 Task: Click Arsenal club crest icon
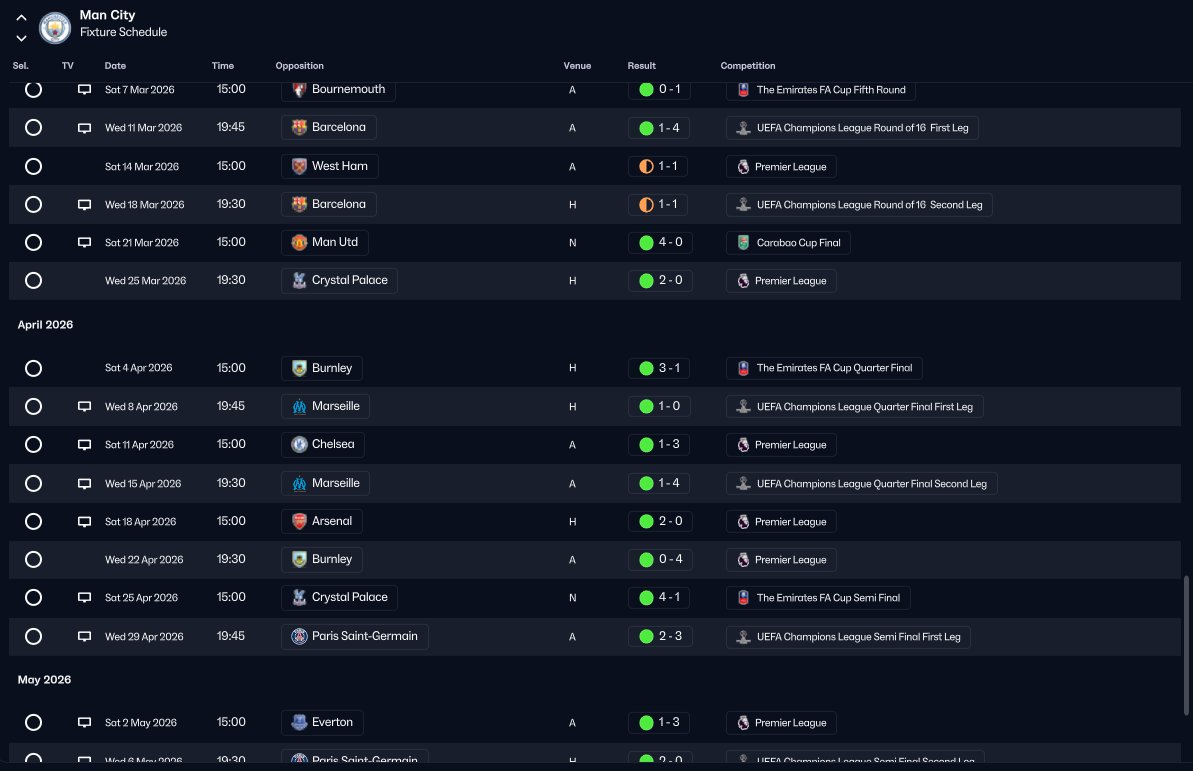pyautogui.click(x=300, y=521)
